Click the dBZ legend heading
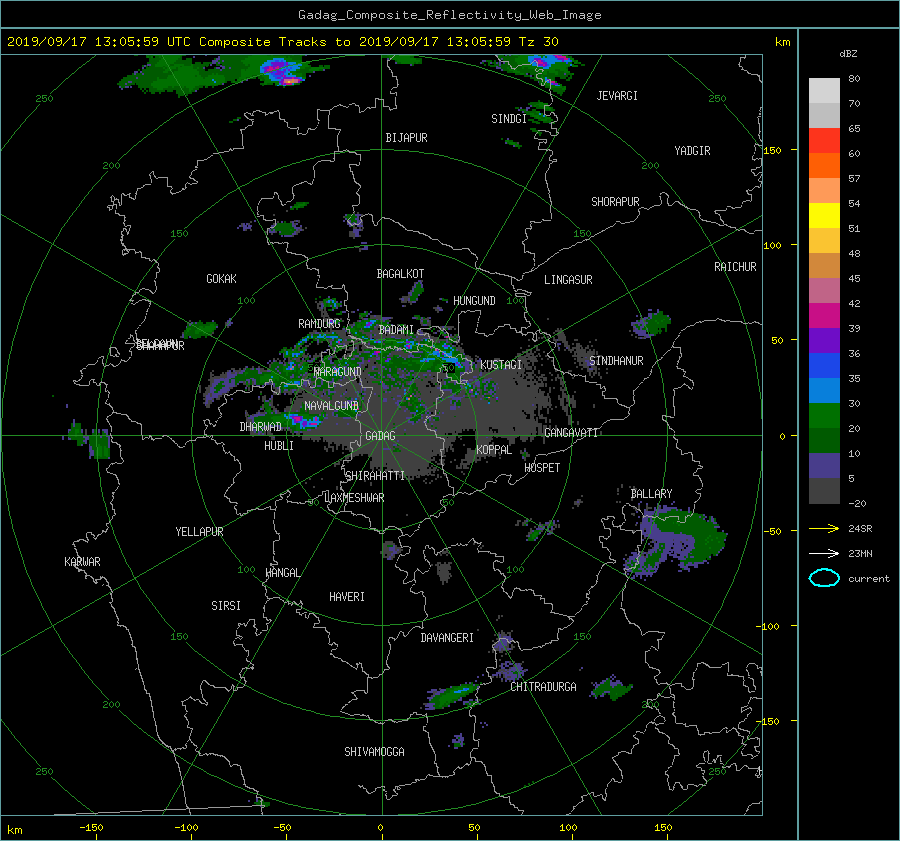 tap(848, 54)
